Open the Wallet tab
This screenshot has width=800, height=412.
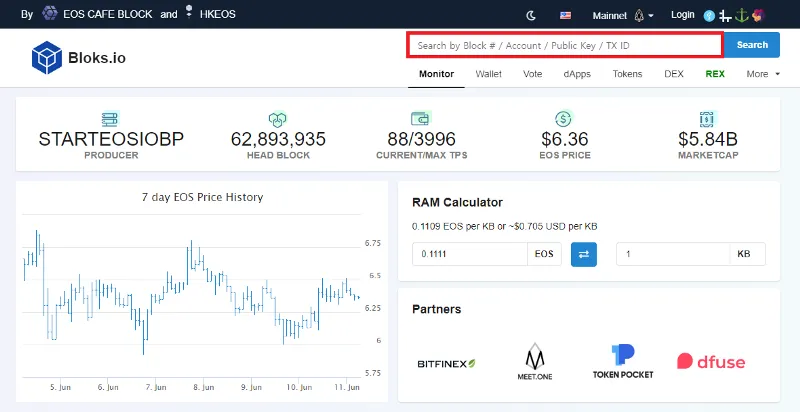coord(489,74)
